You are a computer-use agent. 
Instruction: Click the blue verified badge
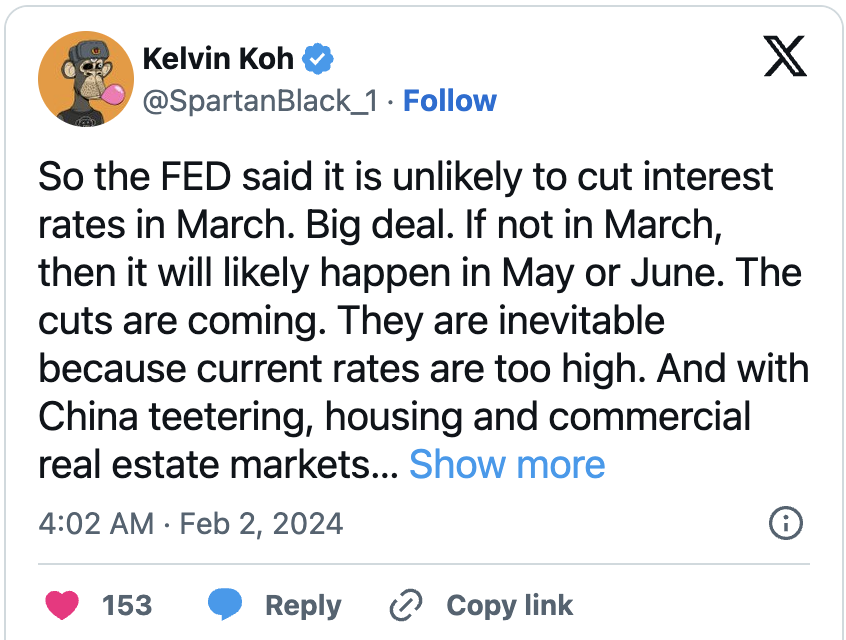click(317, 59)
